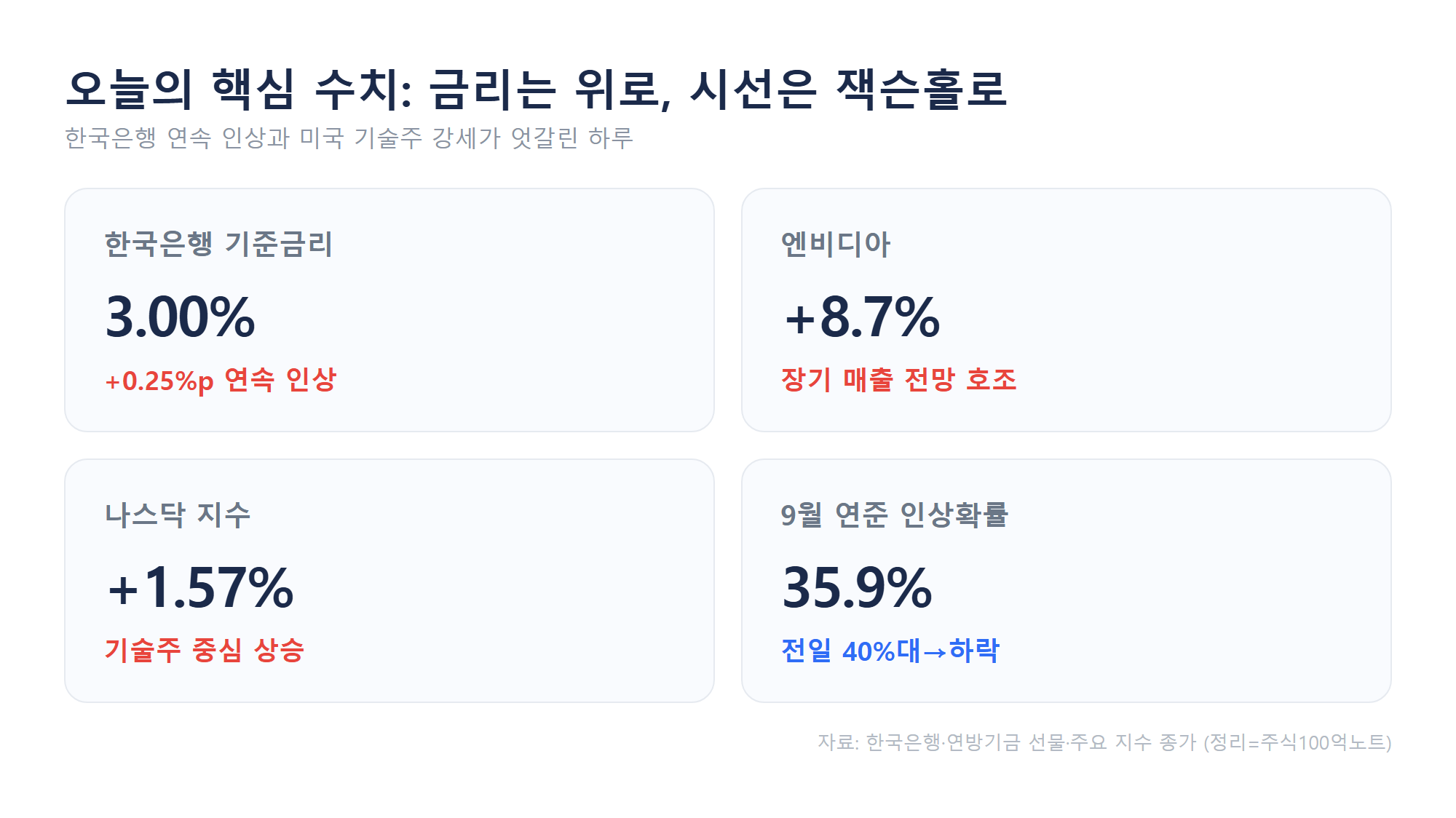The width and height of the screenshot is (1456, 818).
Task: Click the +1.57% value
Action: coord(200,588)
